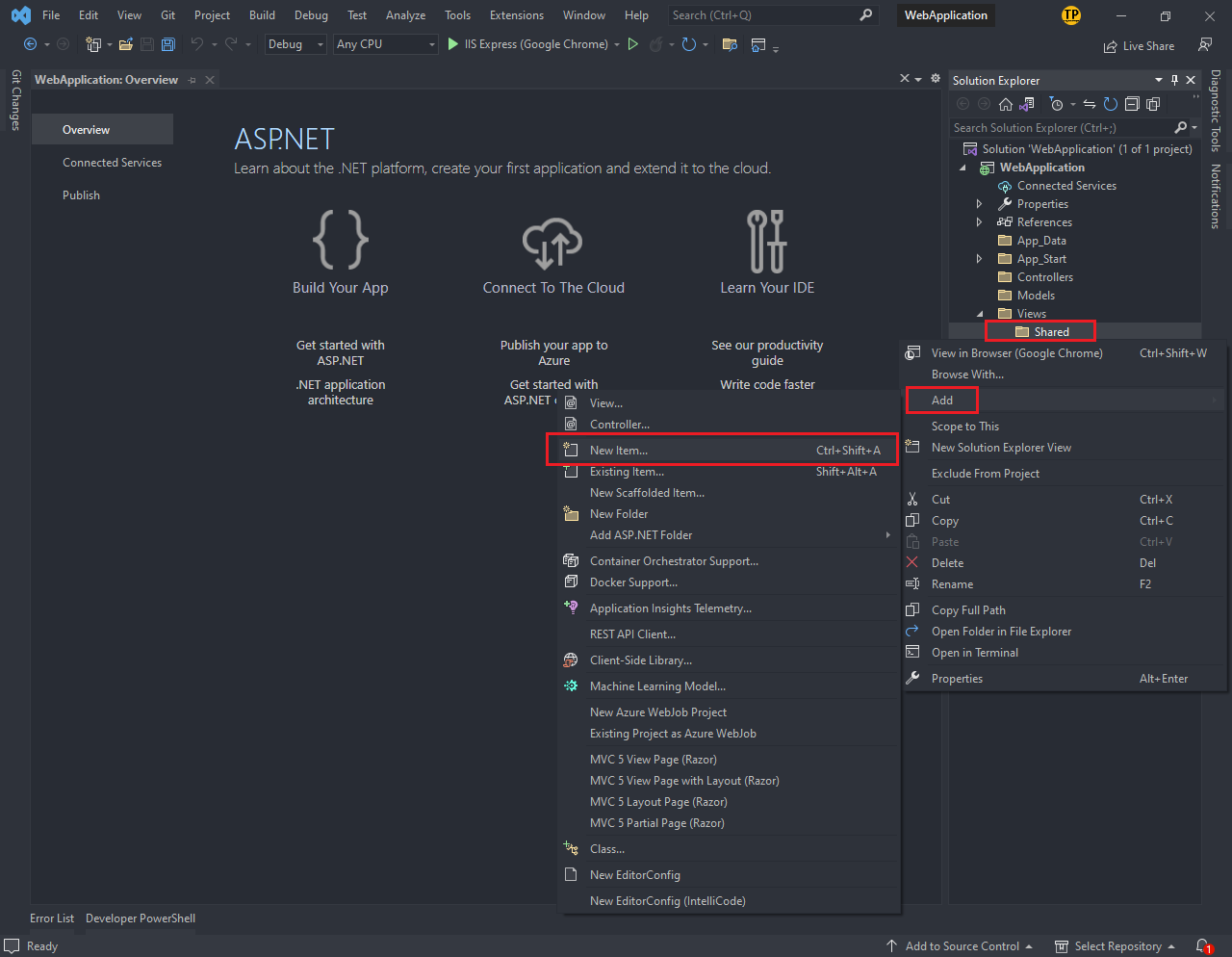The width and height of the screenshot is (1232, 957).
Task: Click the Open File folder icon
Action: (x=126, y=44)
